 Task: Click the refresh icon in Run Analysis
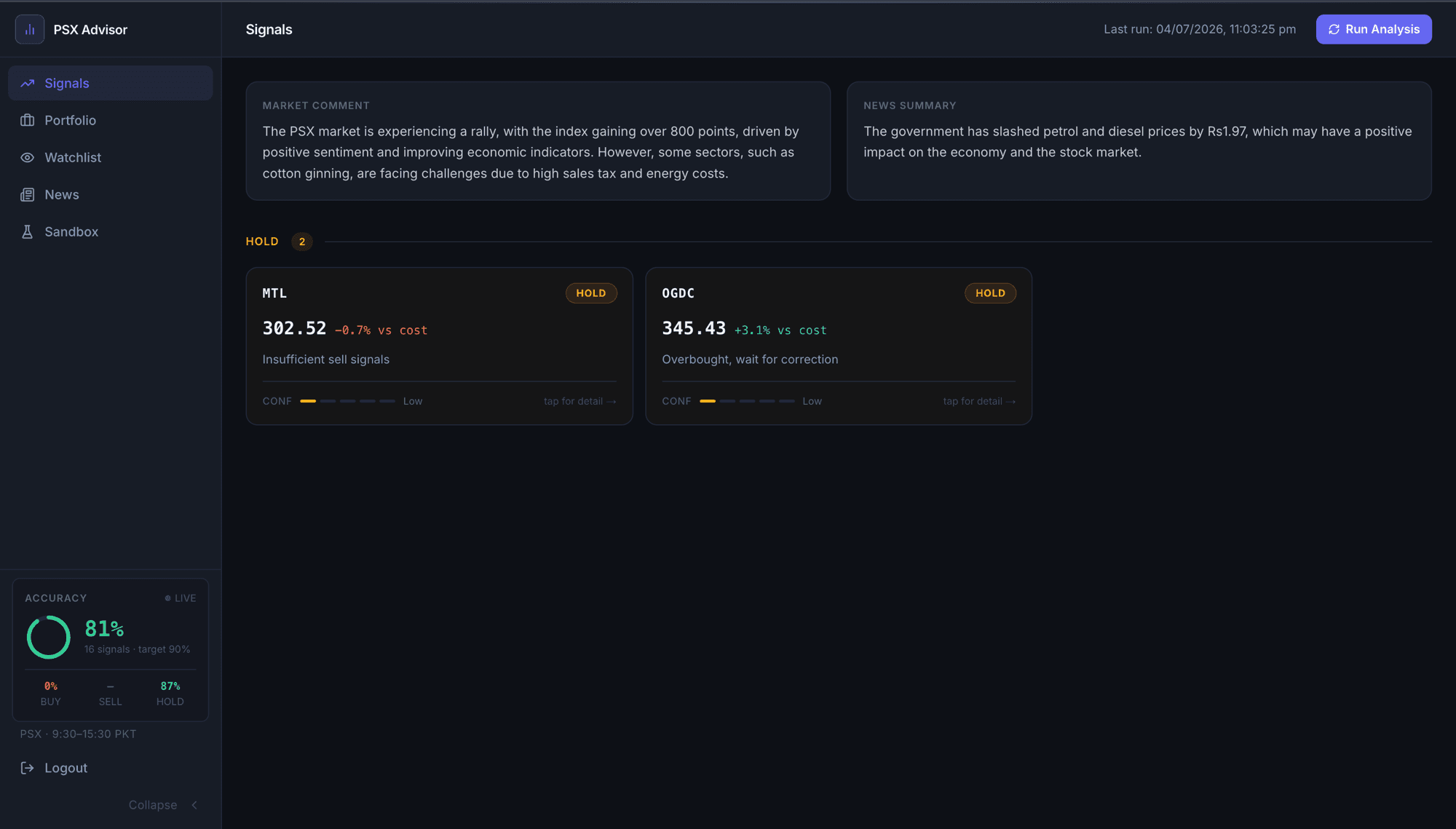[x=1334, y=30]
